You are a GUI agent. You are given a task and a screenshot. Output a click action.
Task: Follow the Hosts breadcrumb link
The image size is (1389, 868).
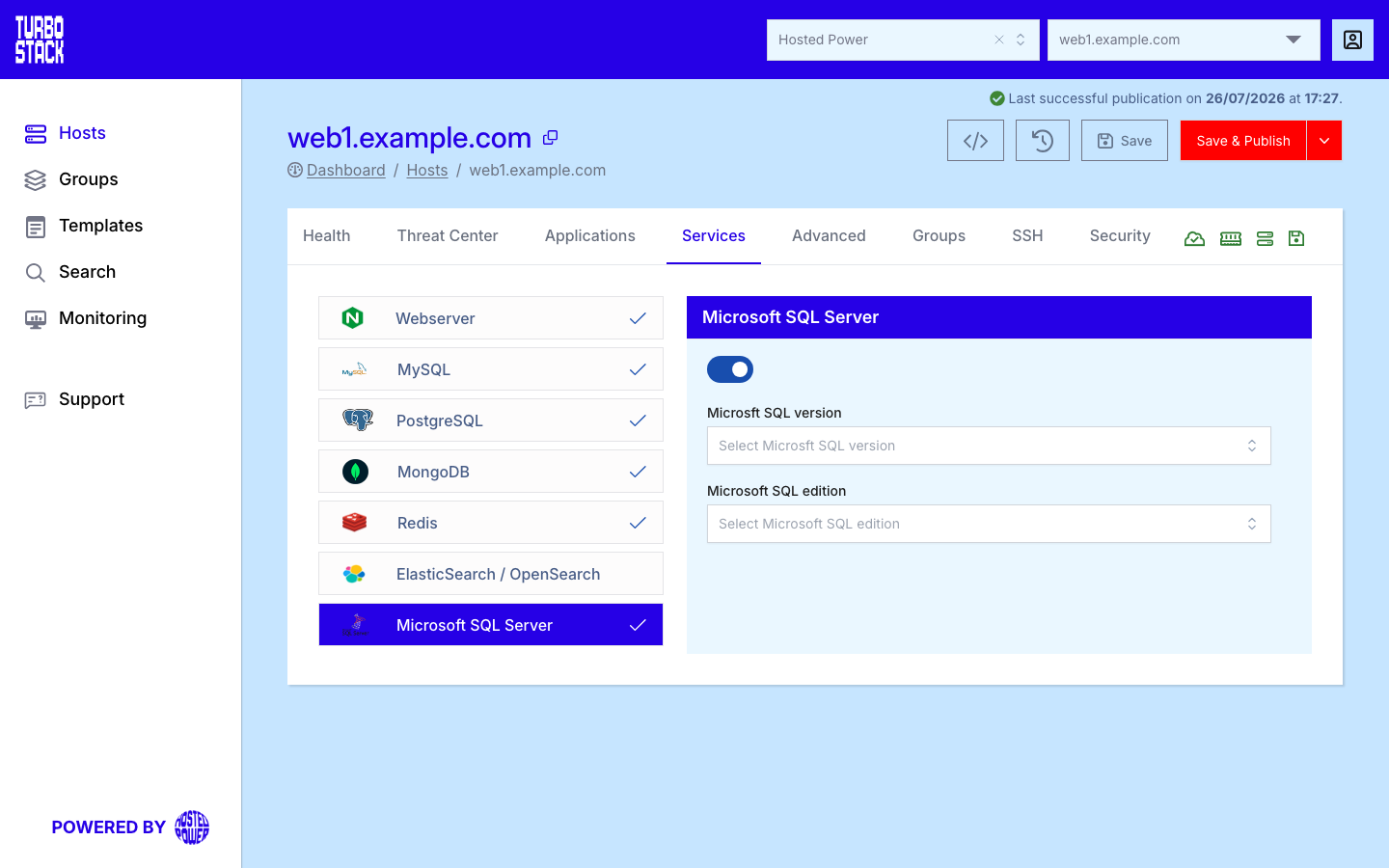[x=427, y=170]
